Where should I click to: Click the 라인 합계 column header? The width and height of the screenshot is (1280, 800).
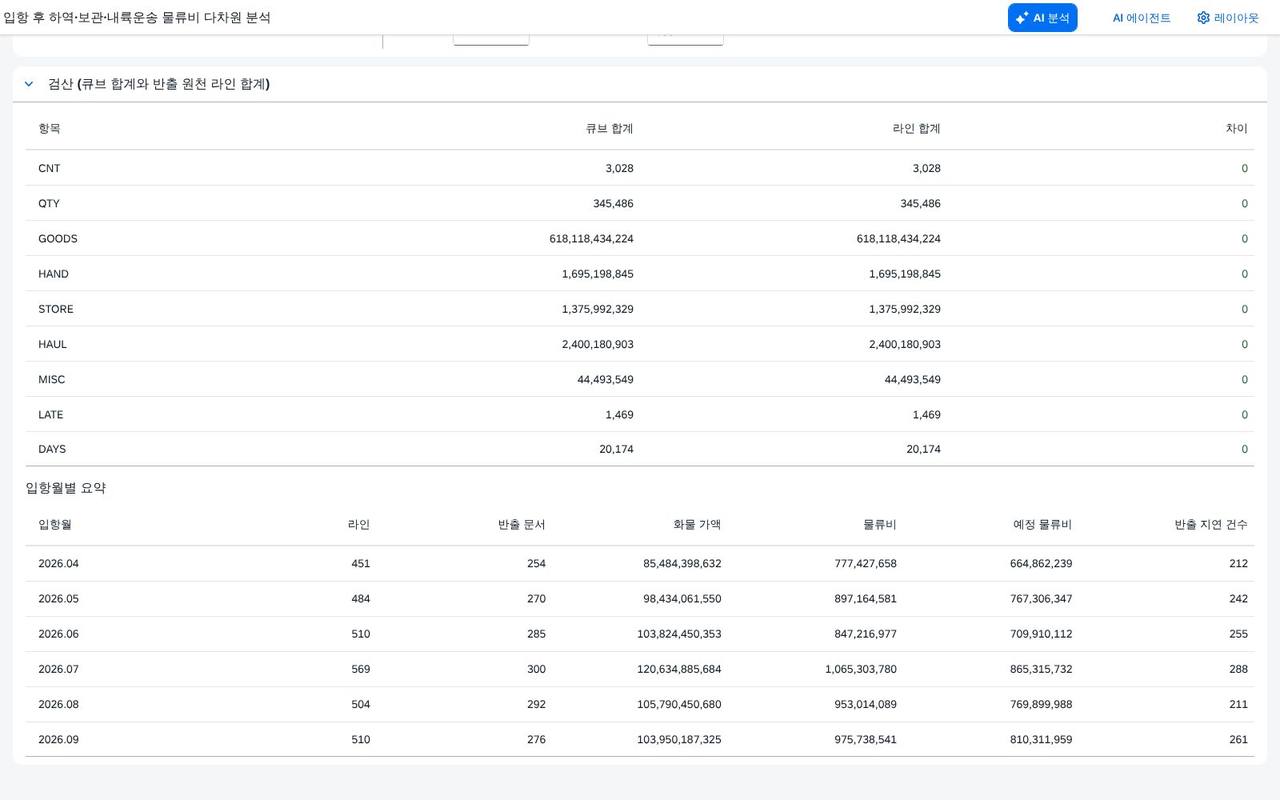tap(916, 128)
